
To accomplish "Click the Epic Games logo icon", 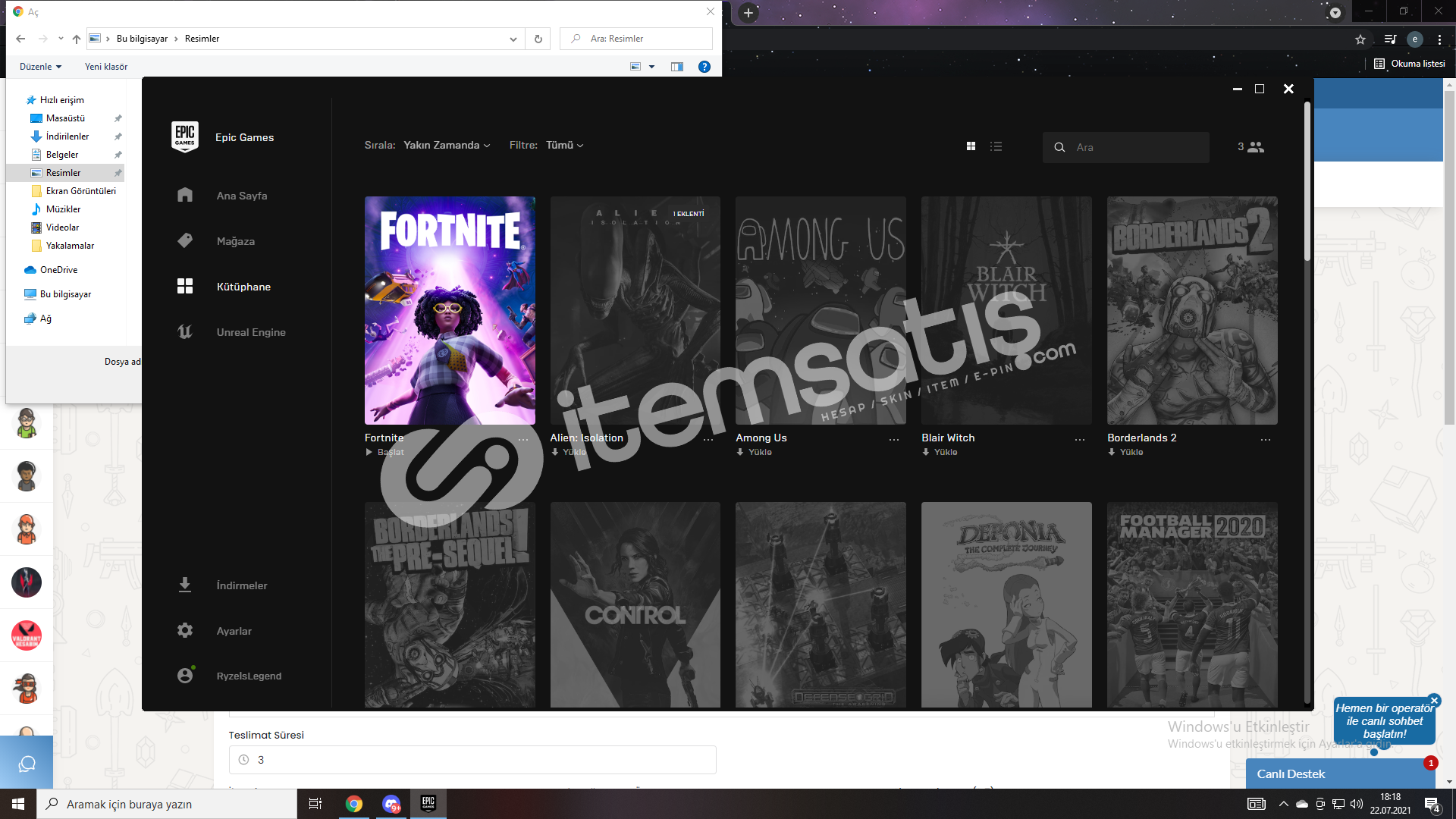I will pyautogui.click(x=185, y=136).
